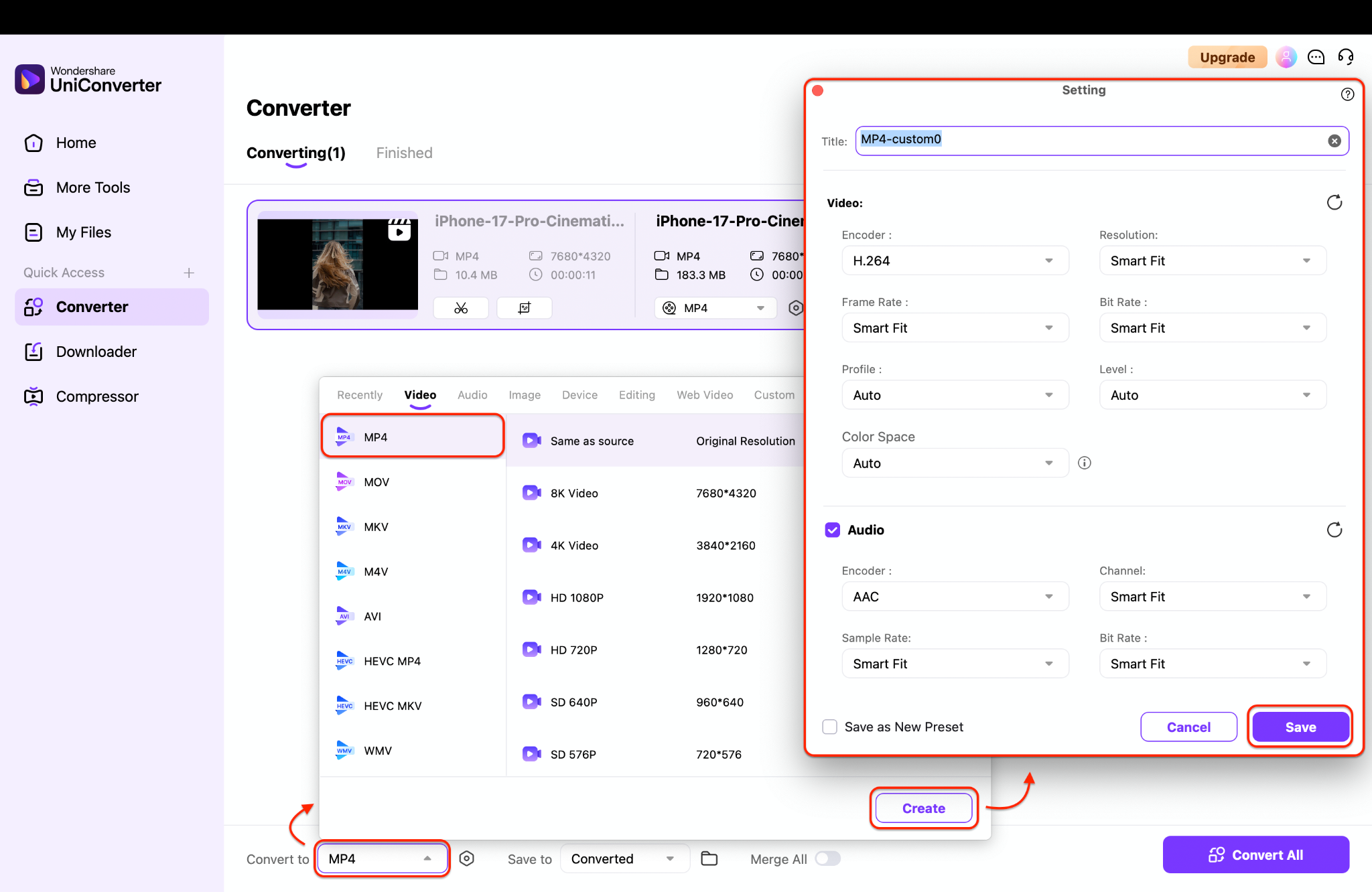Click the Convert All button
Screen dimensions: 1372x892
pos(1256,854)
